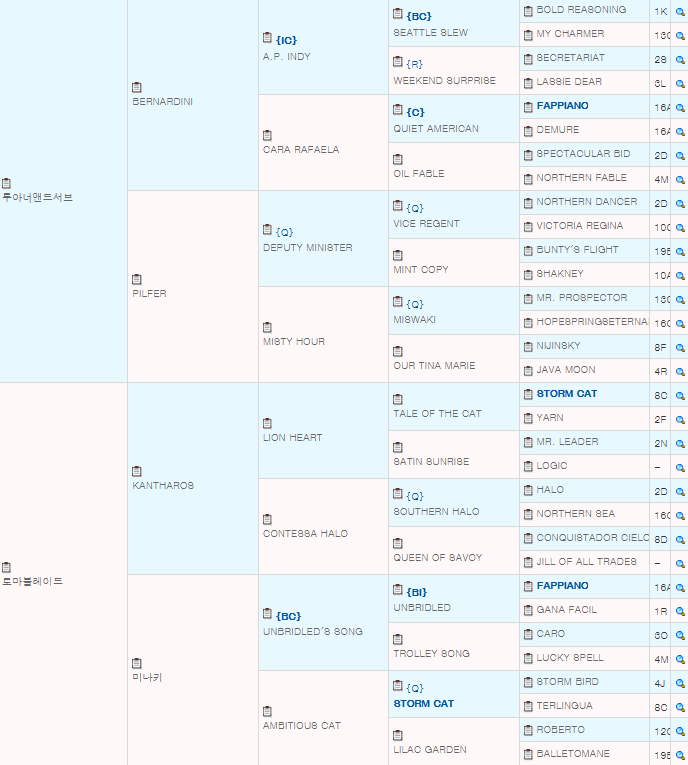The width and height of the screenshot is (688, 765).
Task: Click the {C} tag above QUIET AMERICAN
Action: (416, 112)
